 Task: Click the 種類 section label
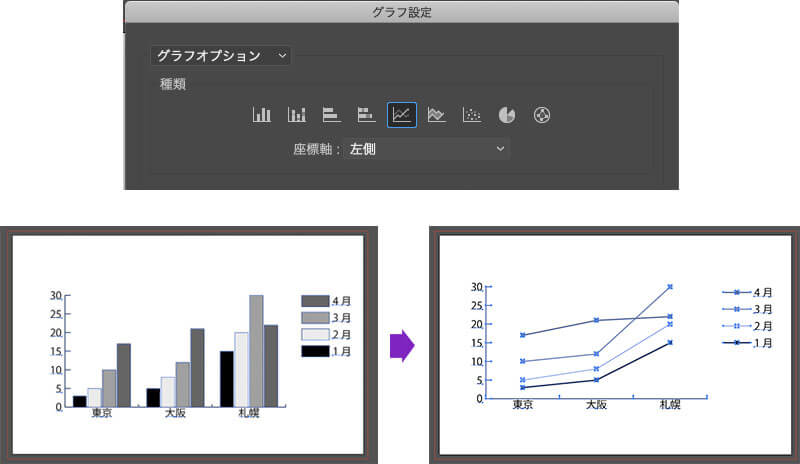click(172, 84)
